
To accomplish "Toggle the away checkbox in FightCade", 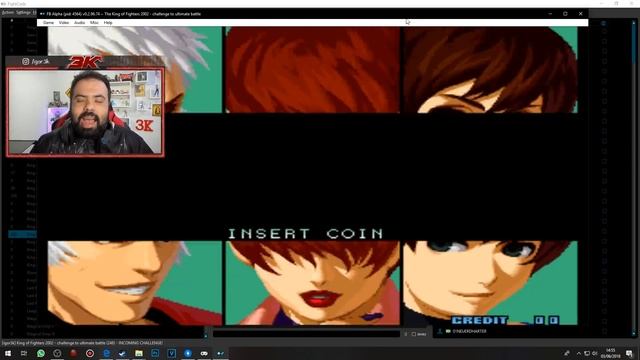I will [x=413, y=334].
